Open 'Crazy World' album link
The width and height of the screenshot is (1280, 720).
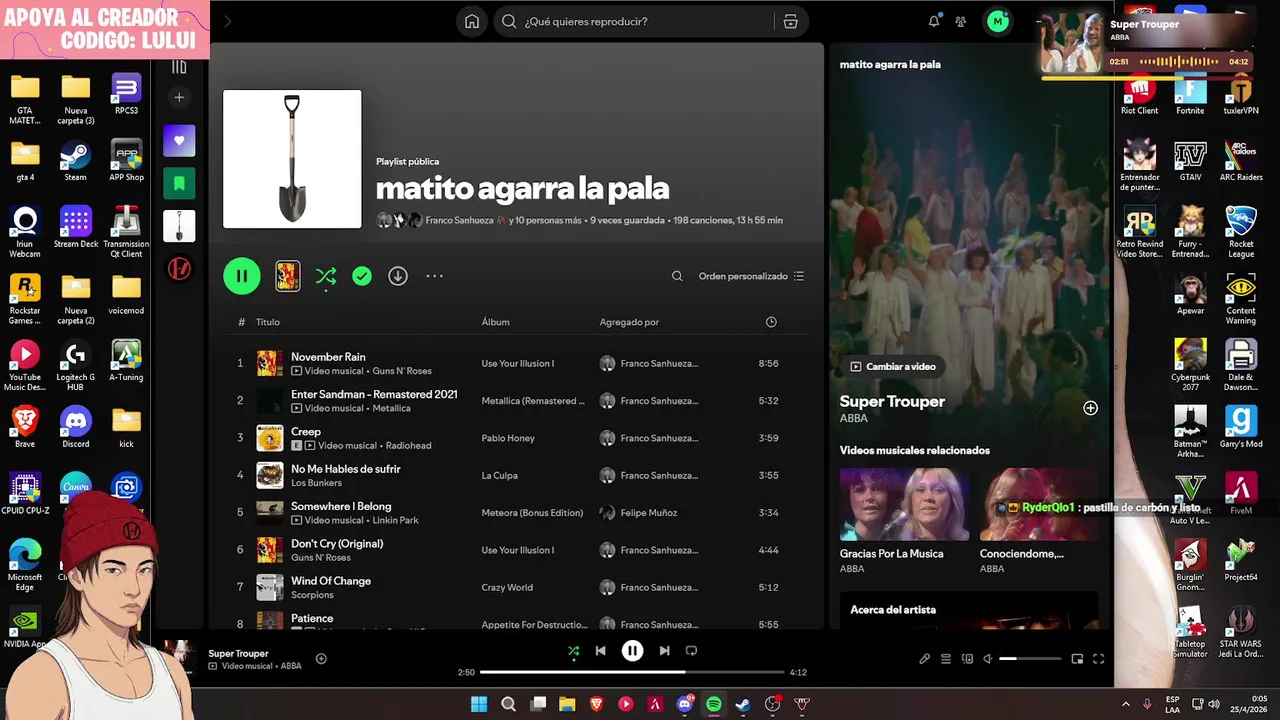(x=507, y=588)
